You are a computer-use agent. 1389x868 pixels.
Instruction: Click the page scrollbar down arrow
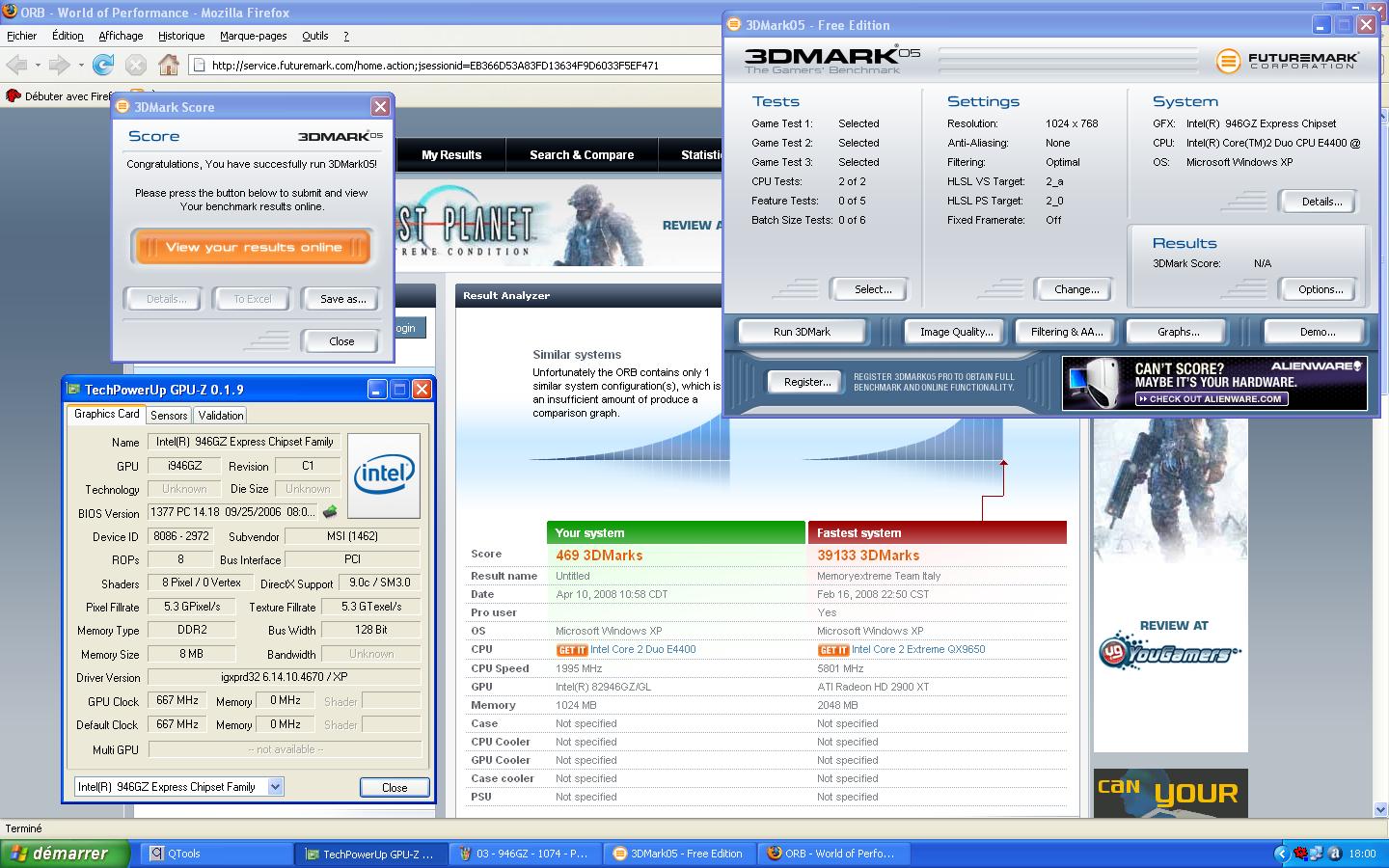click(x=1380, y=810)
